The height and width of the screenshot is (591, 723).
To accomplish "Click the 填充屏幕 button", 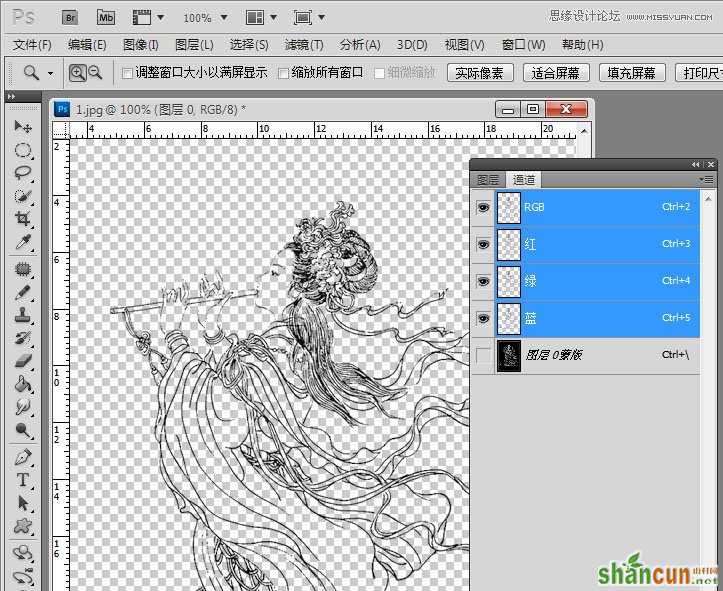I will [x=632, y=73].
